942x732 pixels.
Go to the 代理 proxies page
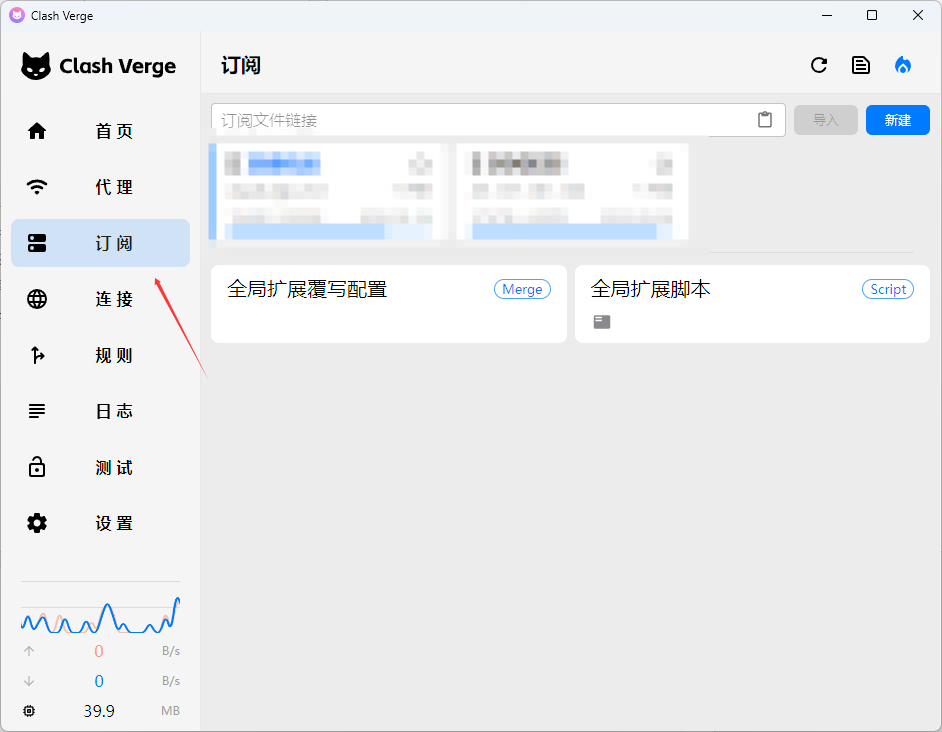coord(100,187)
